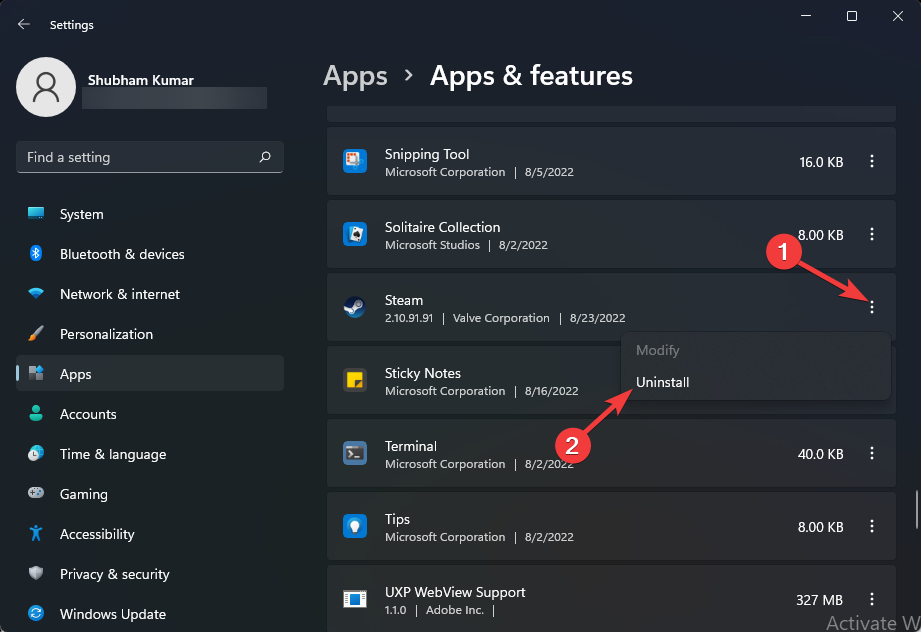The width and height of the screenshot is (921, 632).
Task: Open Bluetooth & devices settings
Action: click(x=150, y=254)
